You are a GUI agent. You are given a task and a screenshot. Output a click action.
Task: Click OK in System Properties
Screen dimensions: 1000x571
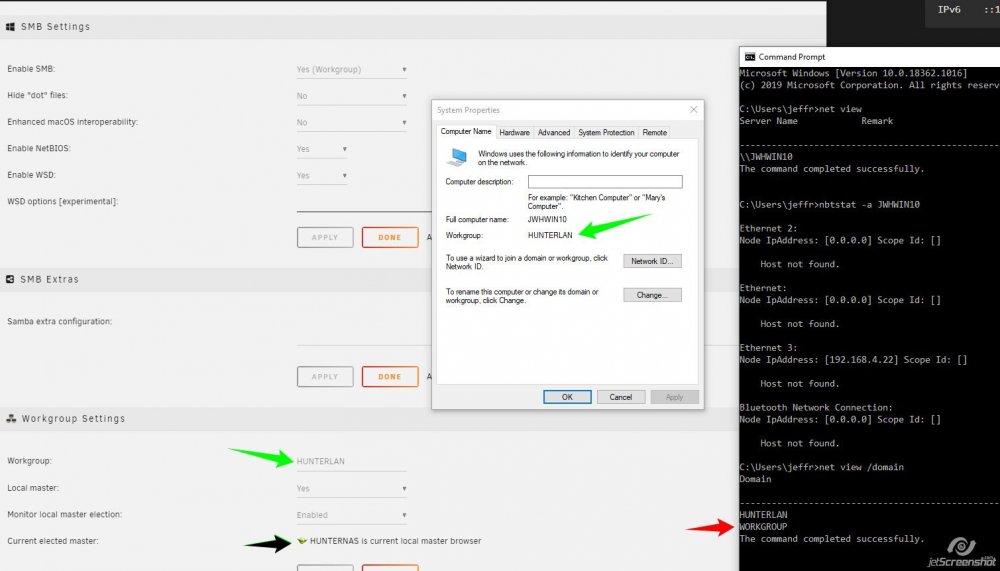(x=567, y=397)
